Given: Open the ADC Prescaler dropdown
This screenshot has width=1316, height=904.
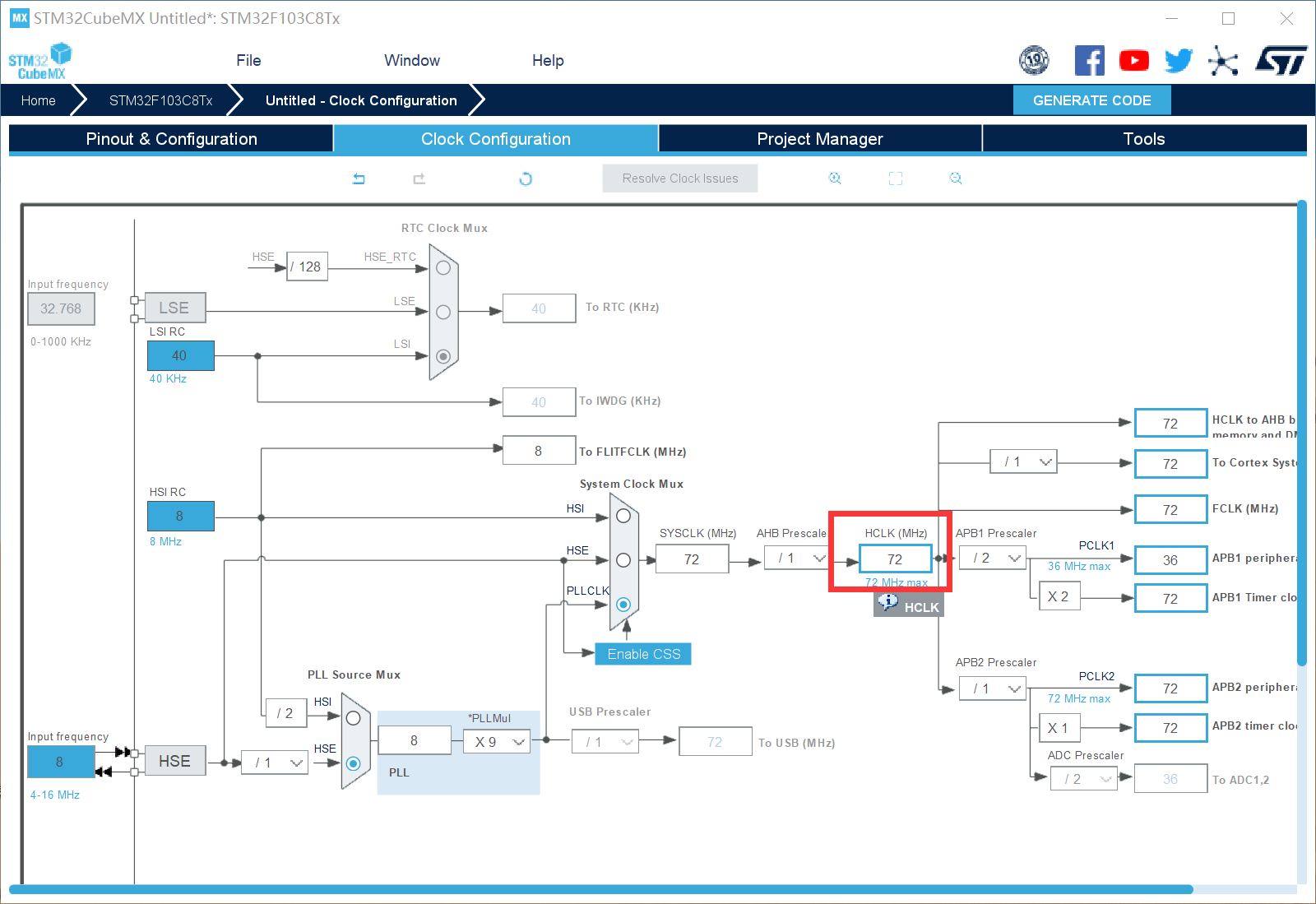Looking at the screenshot, I should (1084, 779).
